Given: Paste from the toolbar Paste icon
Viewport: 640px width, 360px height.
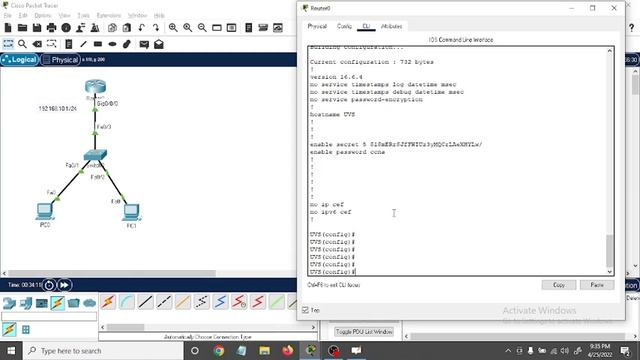Looking at the screenshot, I should [127, 28].
